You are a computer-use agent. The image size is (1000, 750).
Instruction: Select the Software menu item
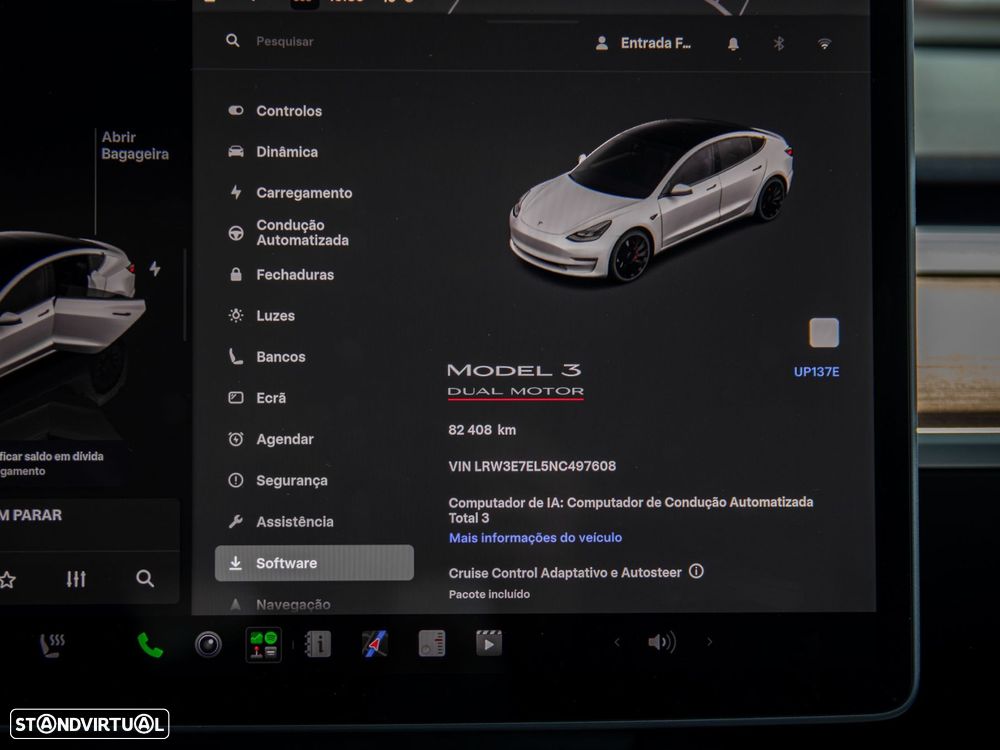[314, 563]
